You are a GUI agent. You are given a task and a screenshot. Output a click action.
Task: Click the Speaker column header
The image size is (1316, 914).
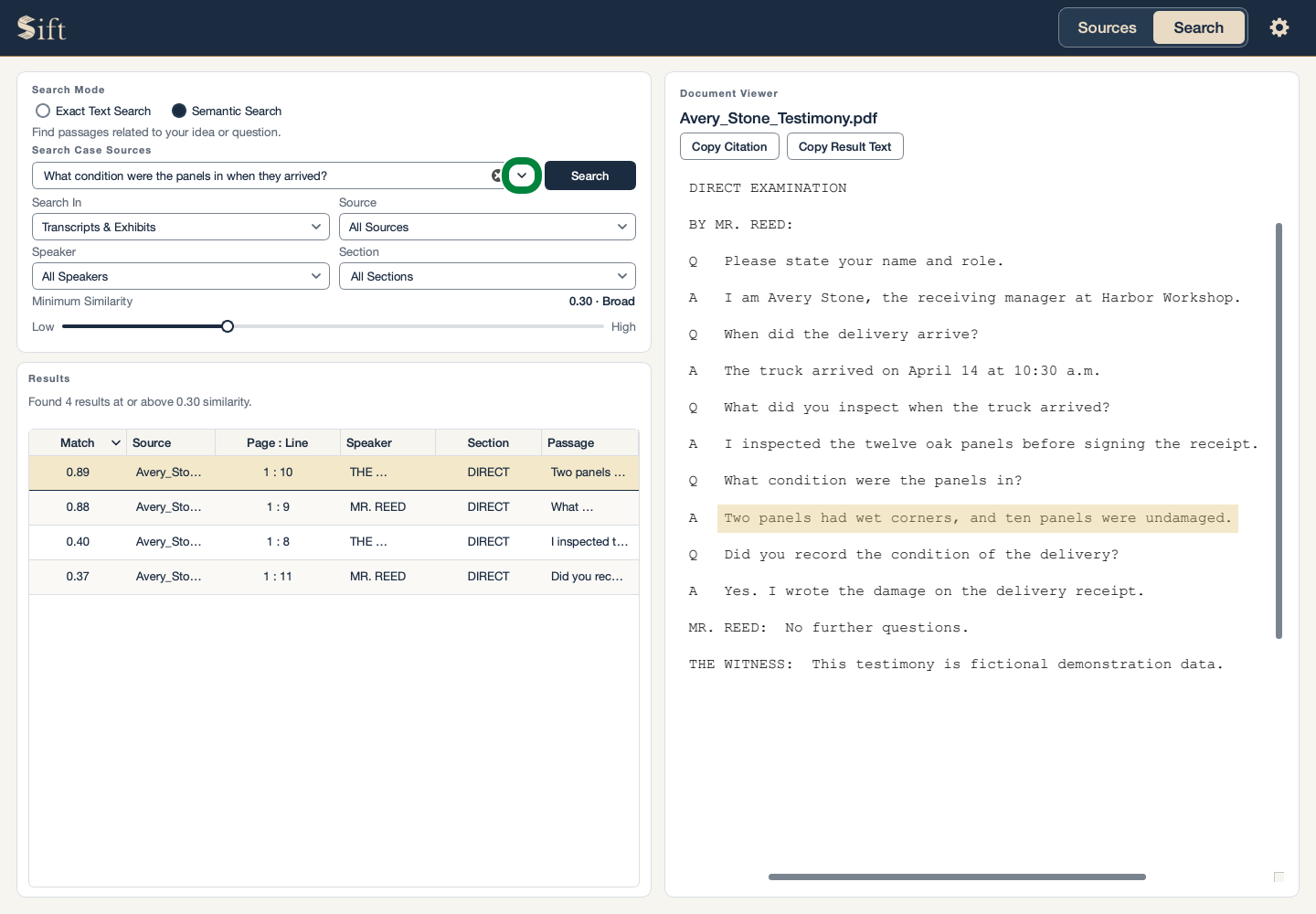[387, 442]
